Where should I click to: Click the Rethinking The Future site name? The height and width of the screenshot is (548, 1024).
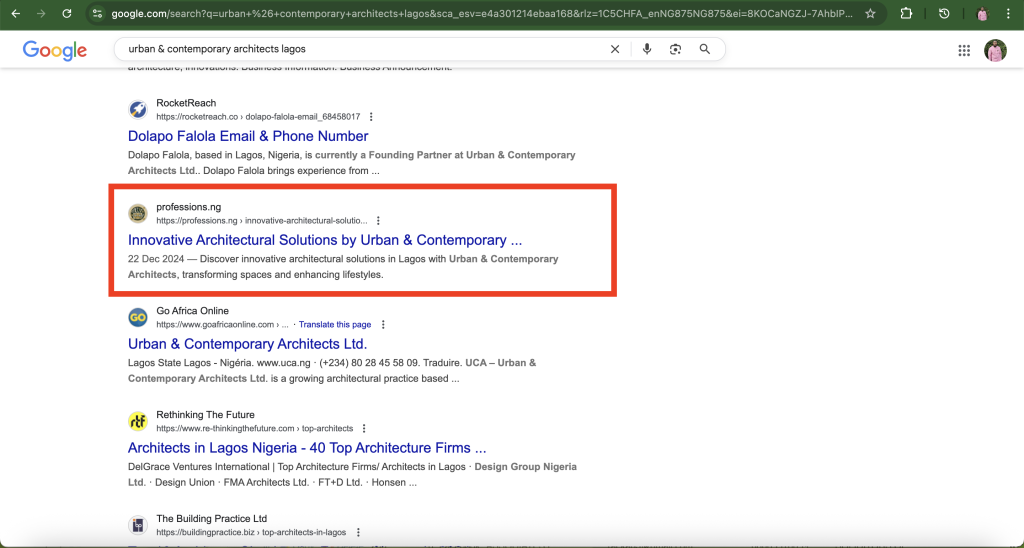[205, 415]
